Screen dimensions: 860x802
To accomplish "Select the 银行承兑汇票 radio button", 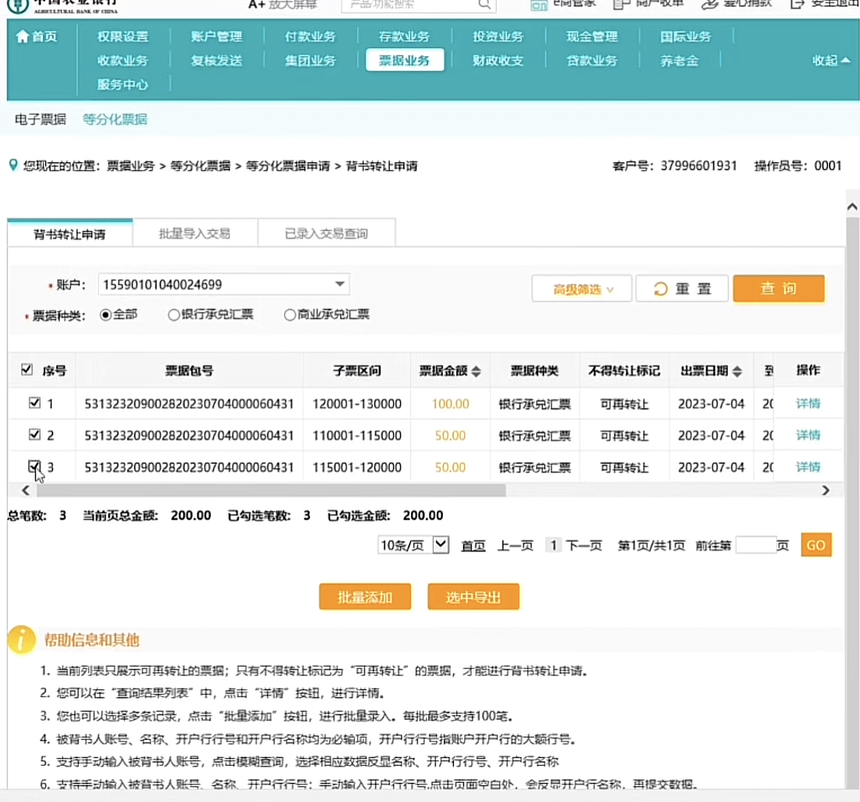I will (174, 315).
